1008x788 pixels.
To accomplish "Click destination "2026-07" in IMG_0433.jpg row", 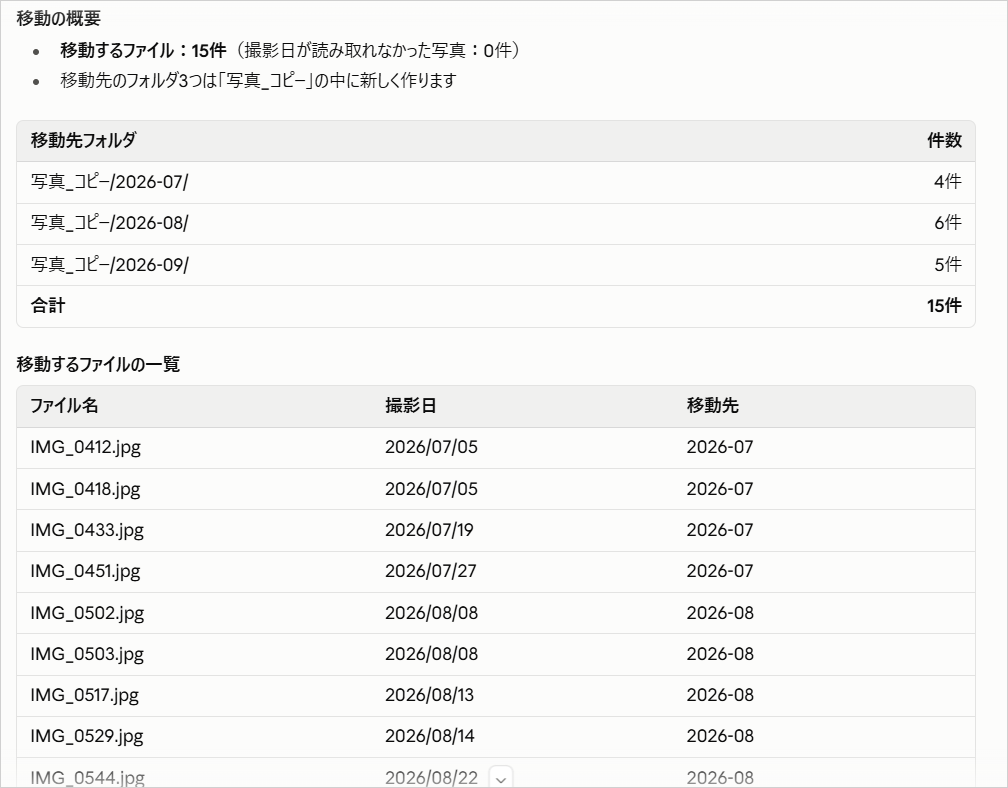I will [x=720, y=530].
